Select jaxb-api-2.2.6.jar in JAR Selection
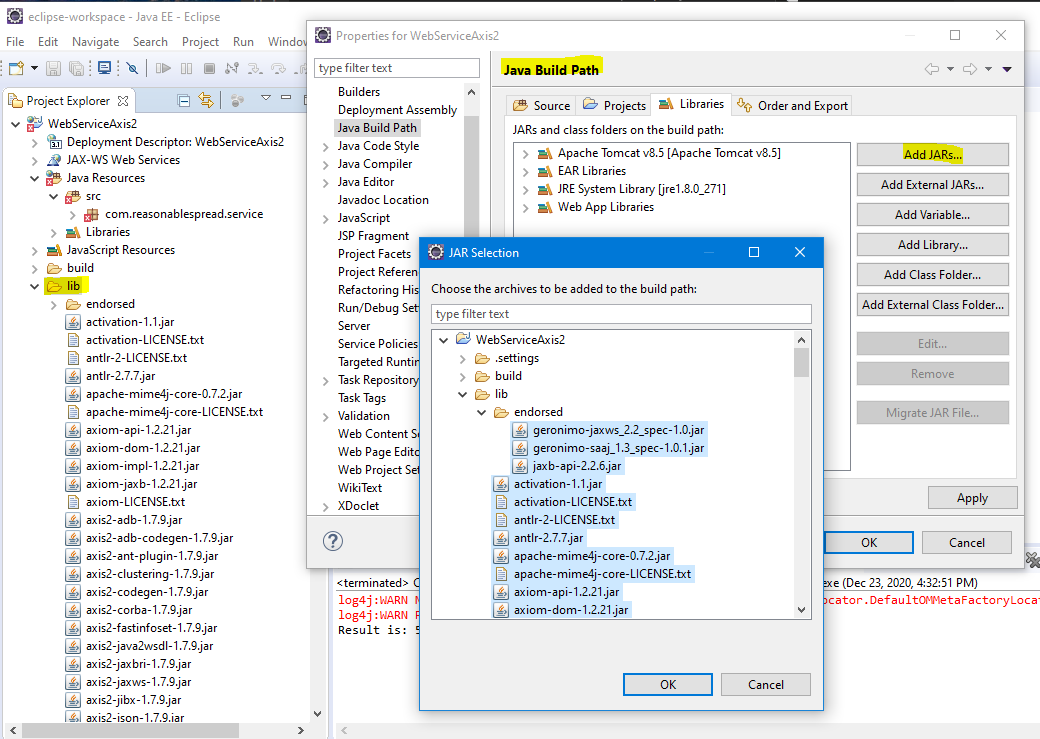The width and height of the screenshot is (1040, 739). pyautogui.click(x=576, y=466)
